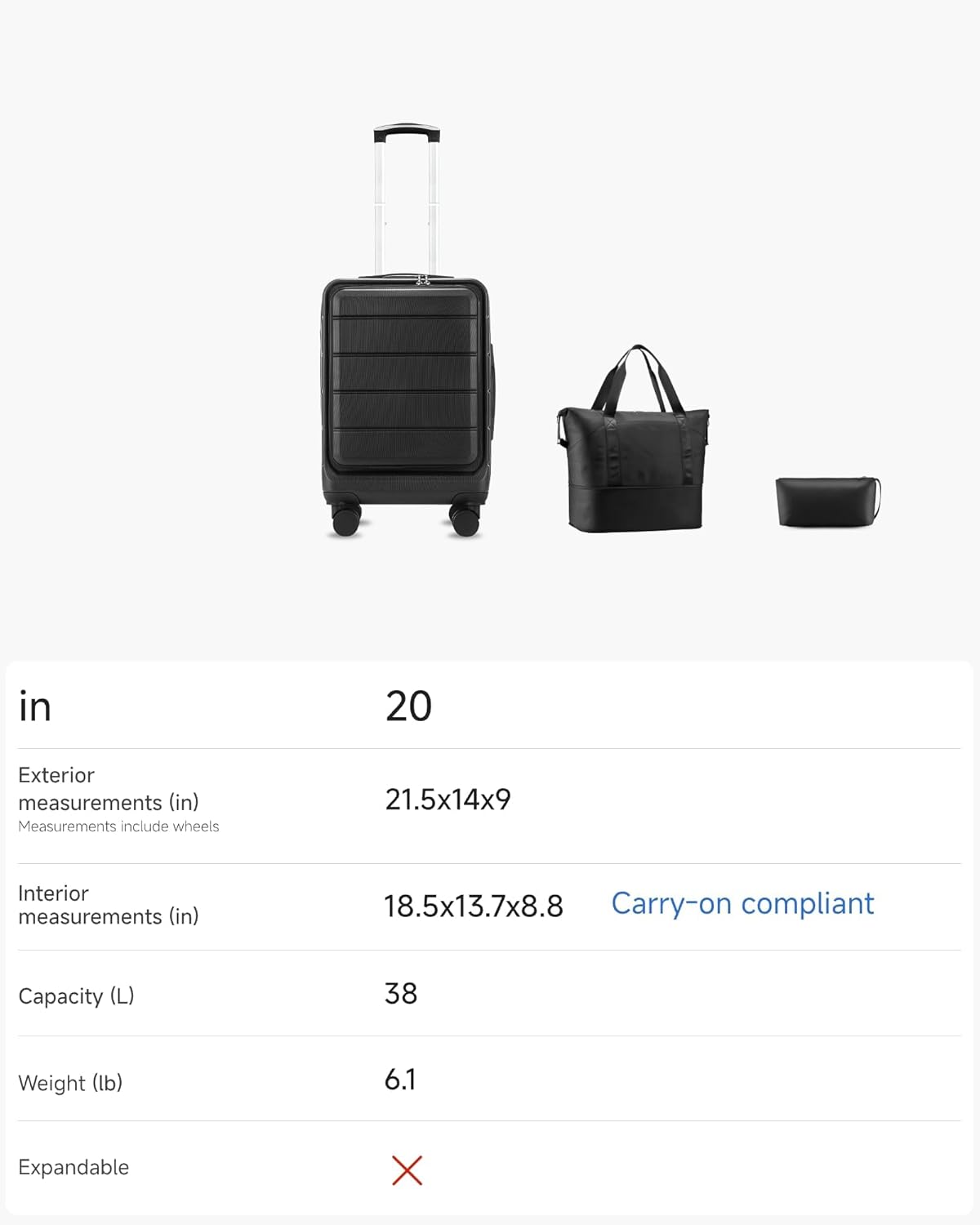This screenshot has width=980, height=1225.
Task: Click the Exterior measurements (in) label
Action: click(108, 788)
